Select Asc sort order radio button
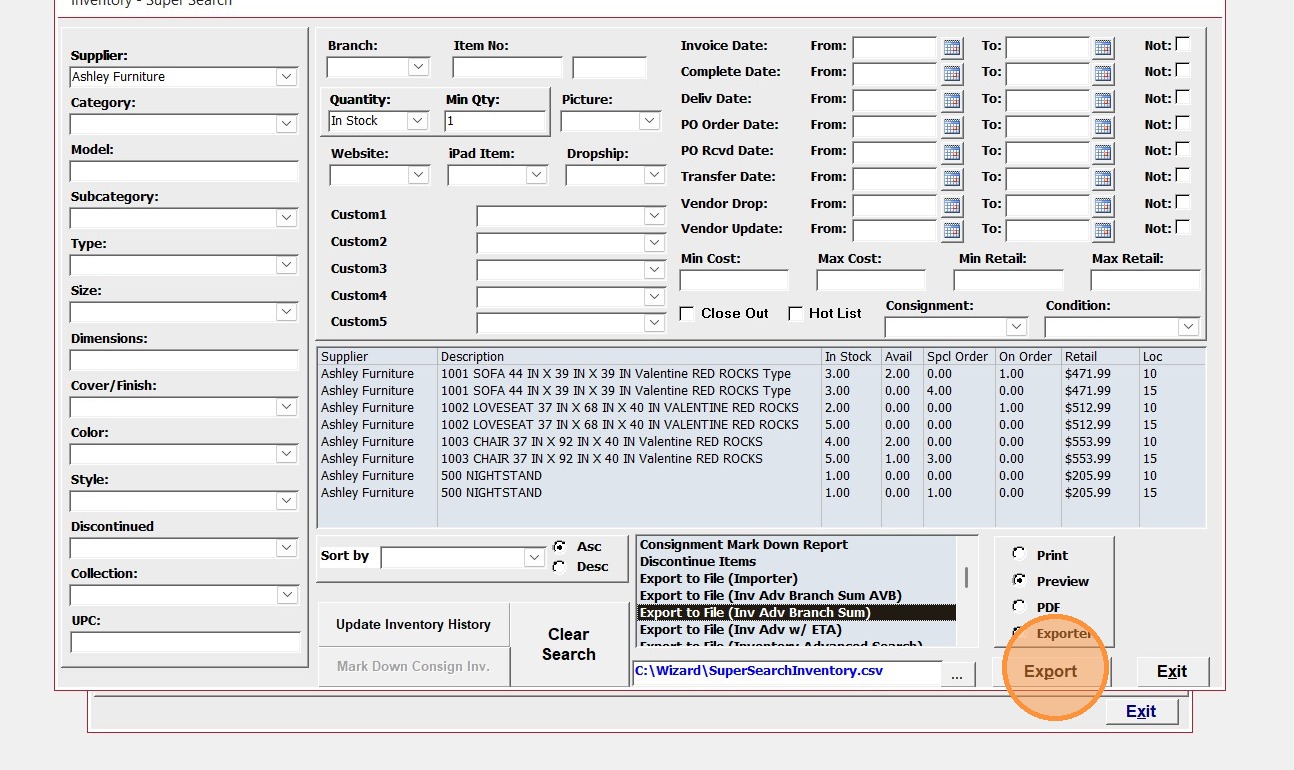This screenshot has height=770, width=1294. click(x=559, y=547)
